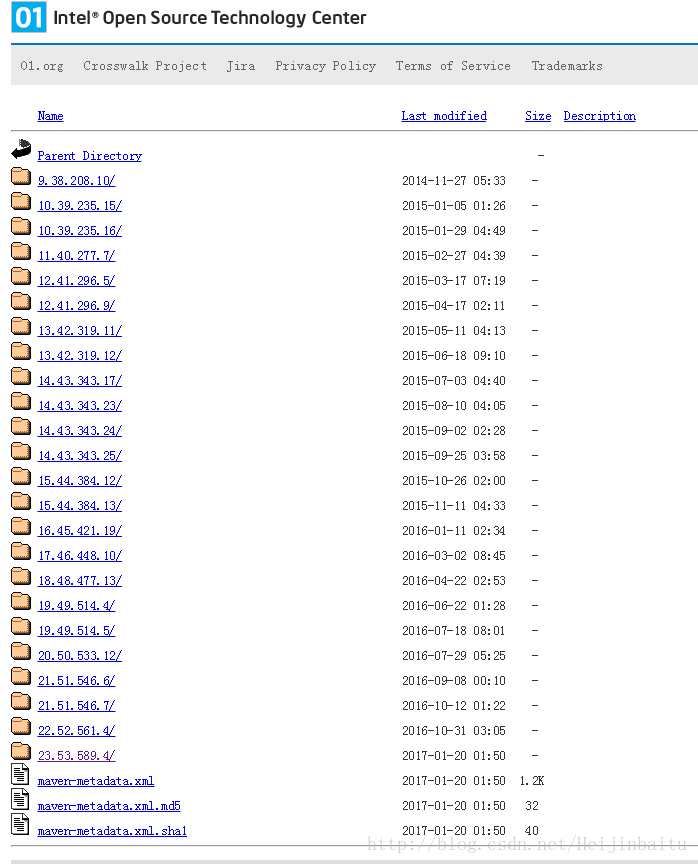
Task: Click the 01 Intel logo icon
Action: pos(29,17)
